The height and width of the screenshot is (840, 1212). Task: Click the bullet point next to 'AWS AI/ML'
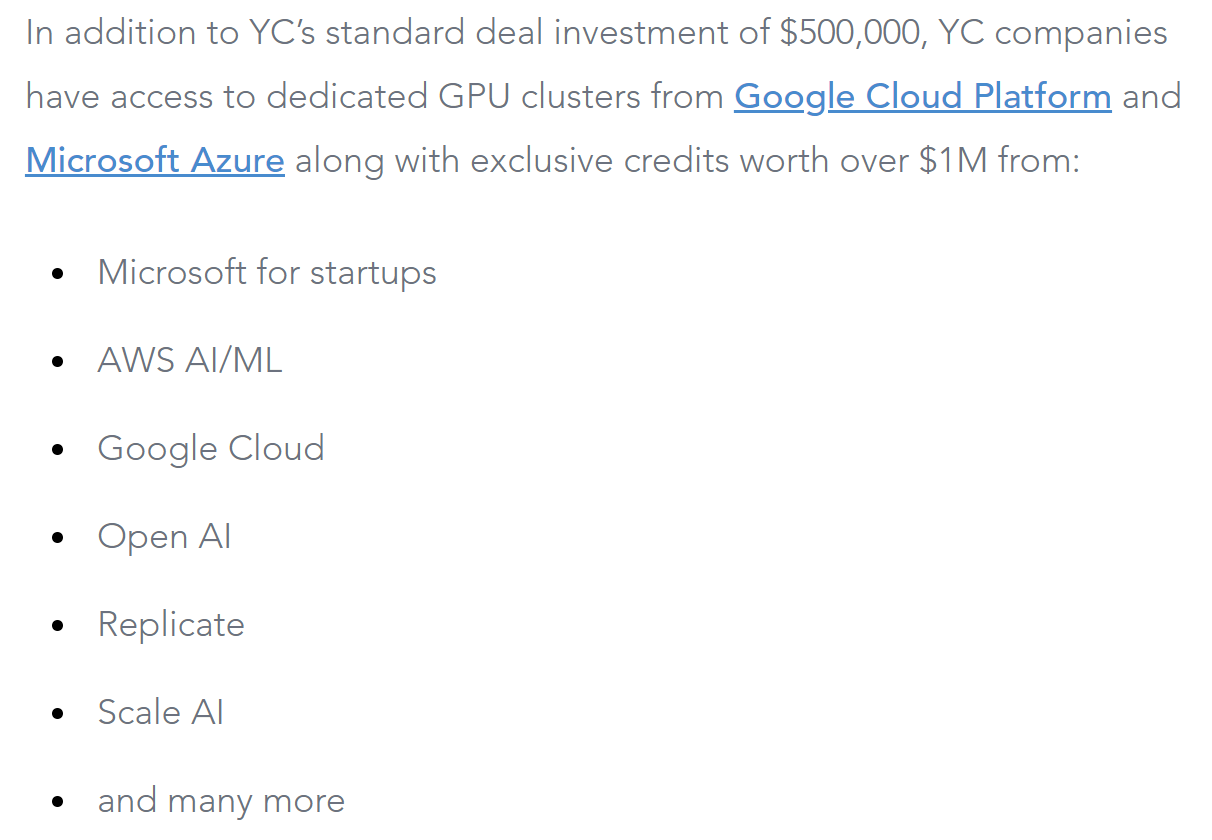58,362
